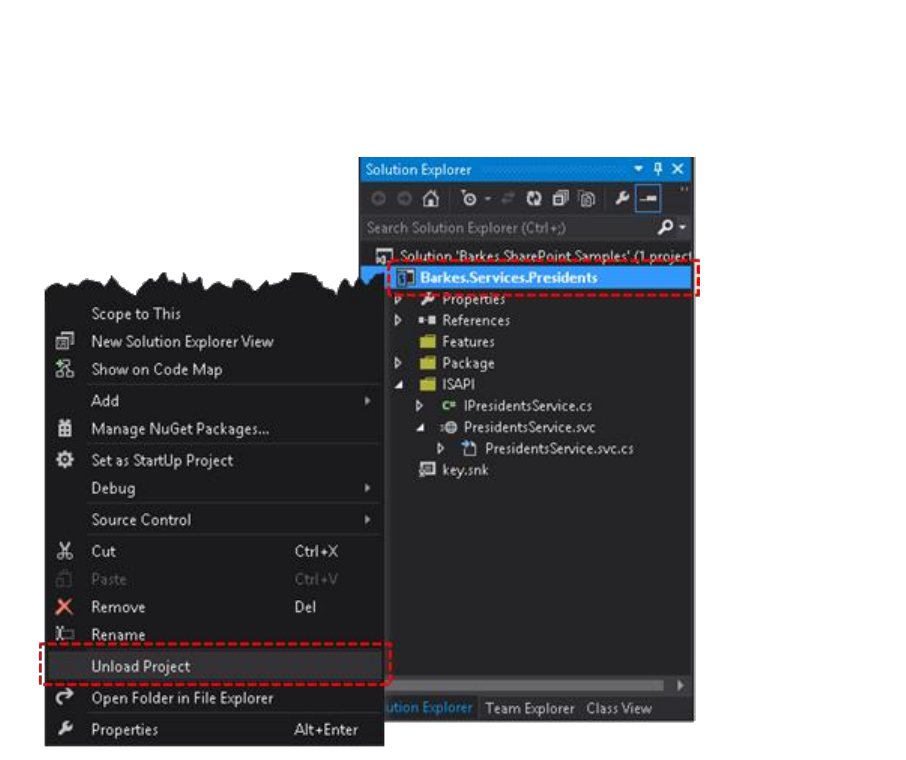The width and height of the screenshot is (906, 760).
Task: Click the Forward navigation icon in Solution Explorer
Action: click(x=404, y=199)
